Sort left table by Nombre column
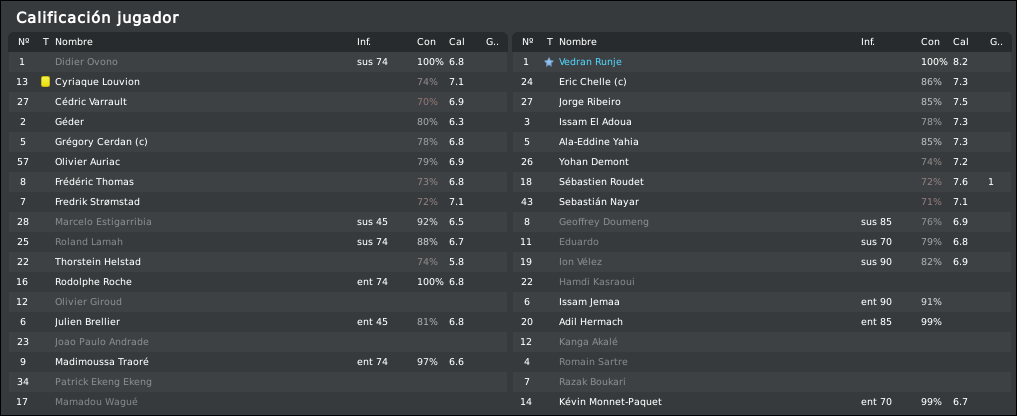 [74, 42]
